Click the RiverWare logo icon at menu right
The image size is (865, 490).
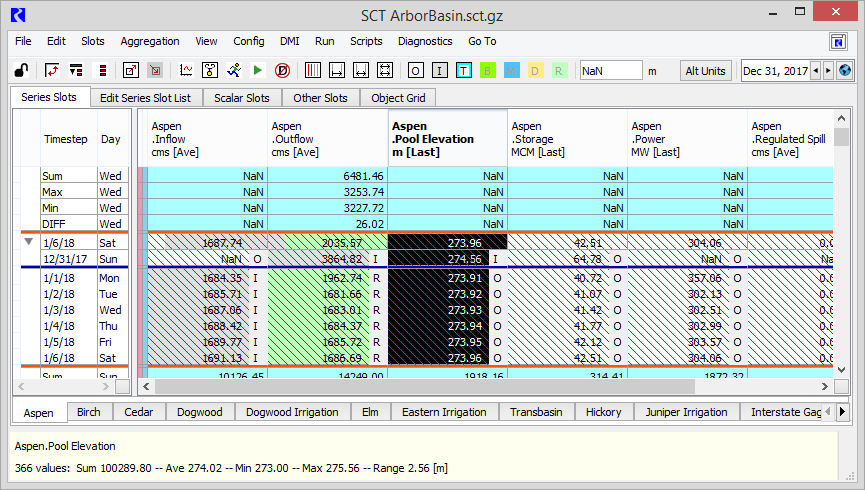[838, 42]
